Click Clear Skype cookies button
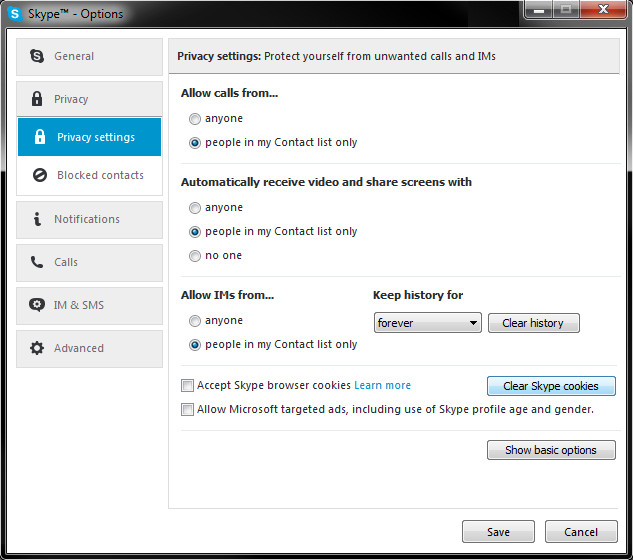The image size is (633, 560). (551, 386)
